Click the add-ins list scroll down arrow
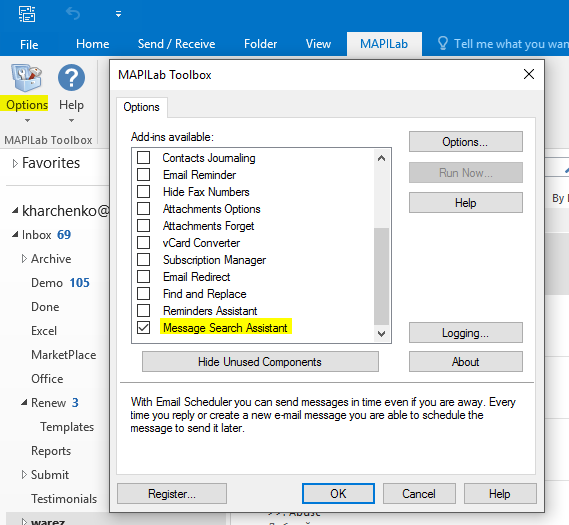 point(381,333)
